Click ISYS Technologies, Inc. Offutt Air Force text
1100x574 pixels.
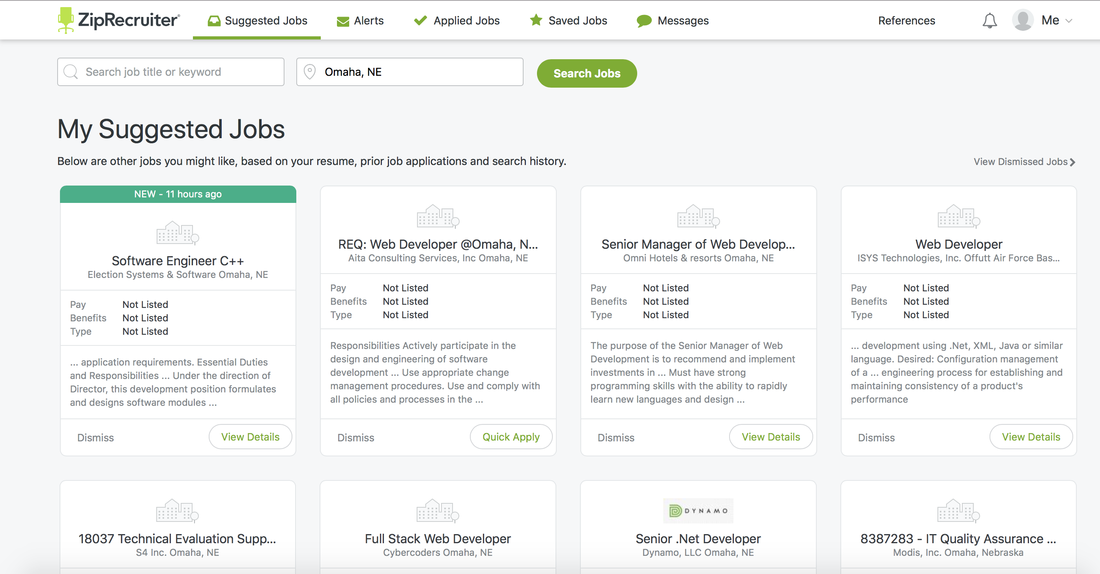958,258
